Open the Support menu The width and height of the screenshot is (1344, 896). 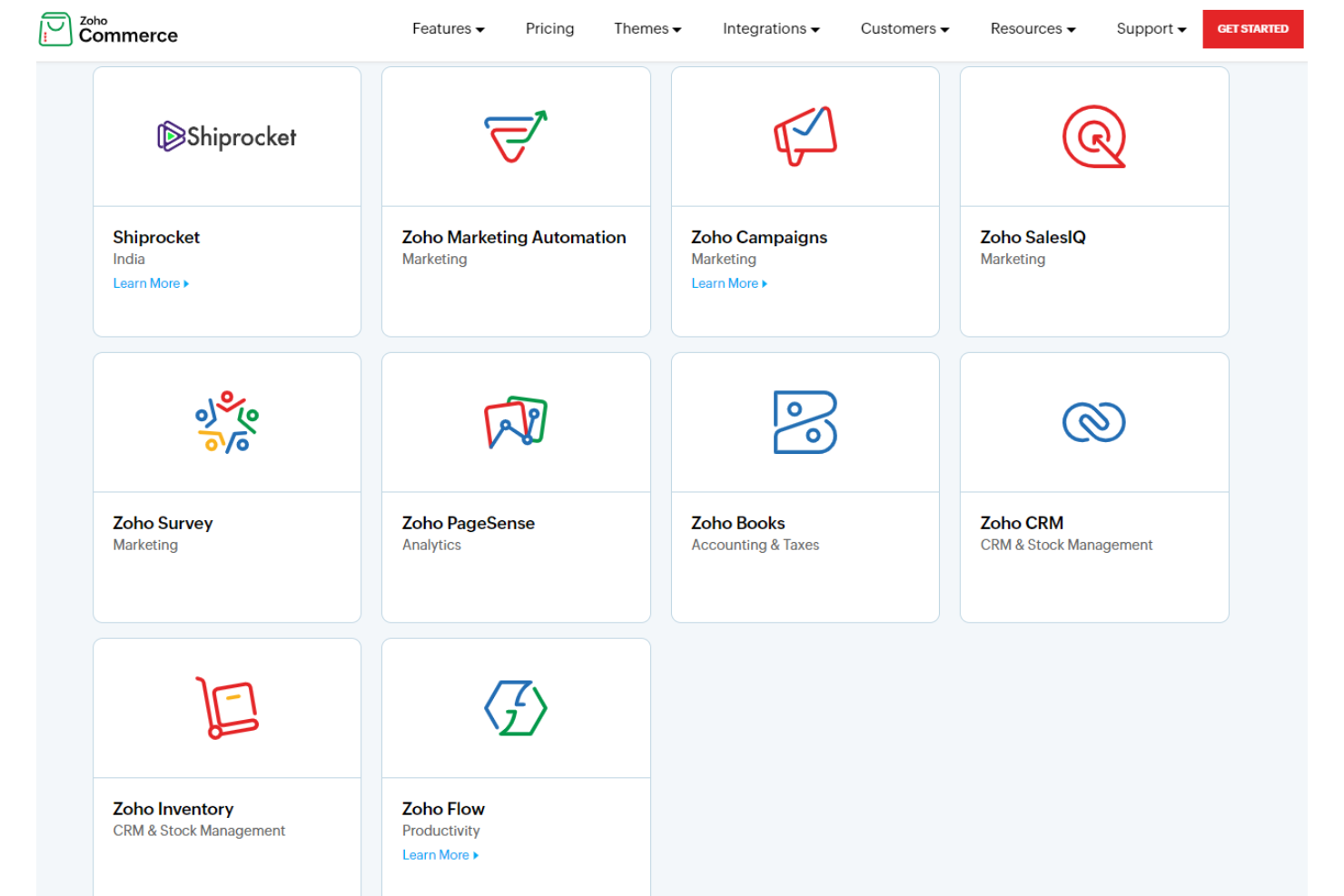tap(1150, 28)
